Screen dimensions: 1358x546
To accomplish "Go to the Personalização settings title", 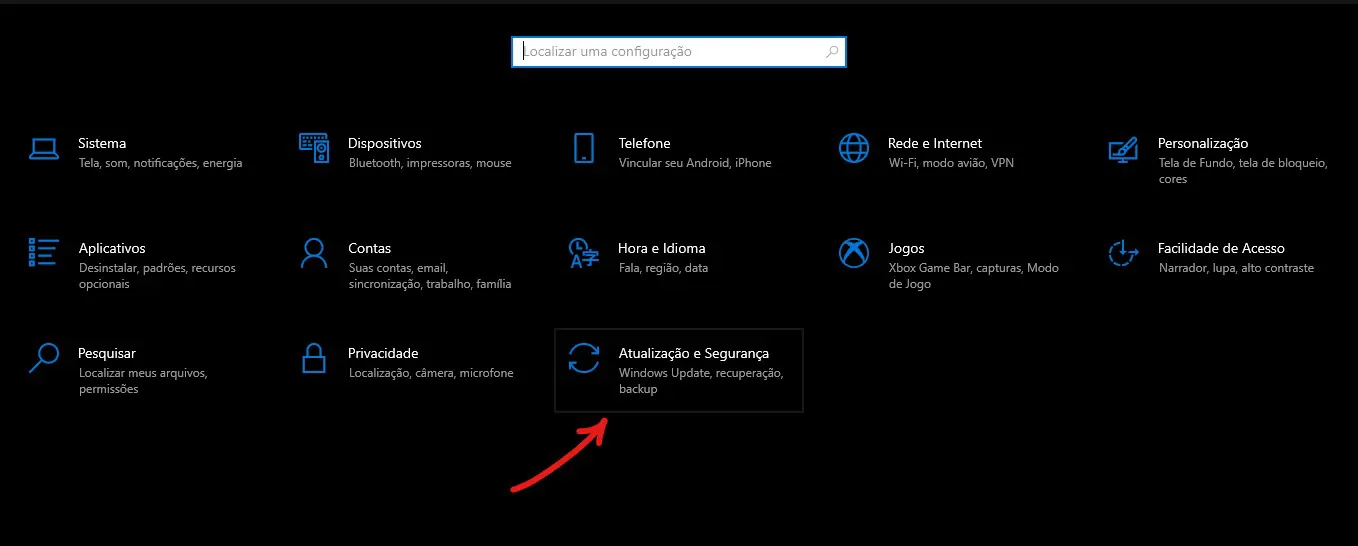I will tap(1203, 143).
